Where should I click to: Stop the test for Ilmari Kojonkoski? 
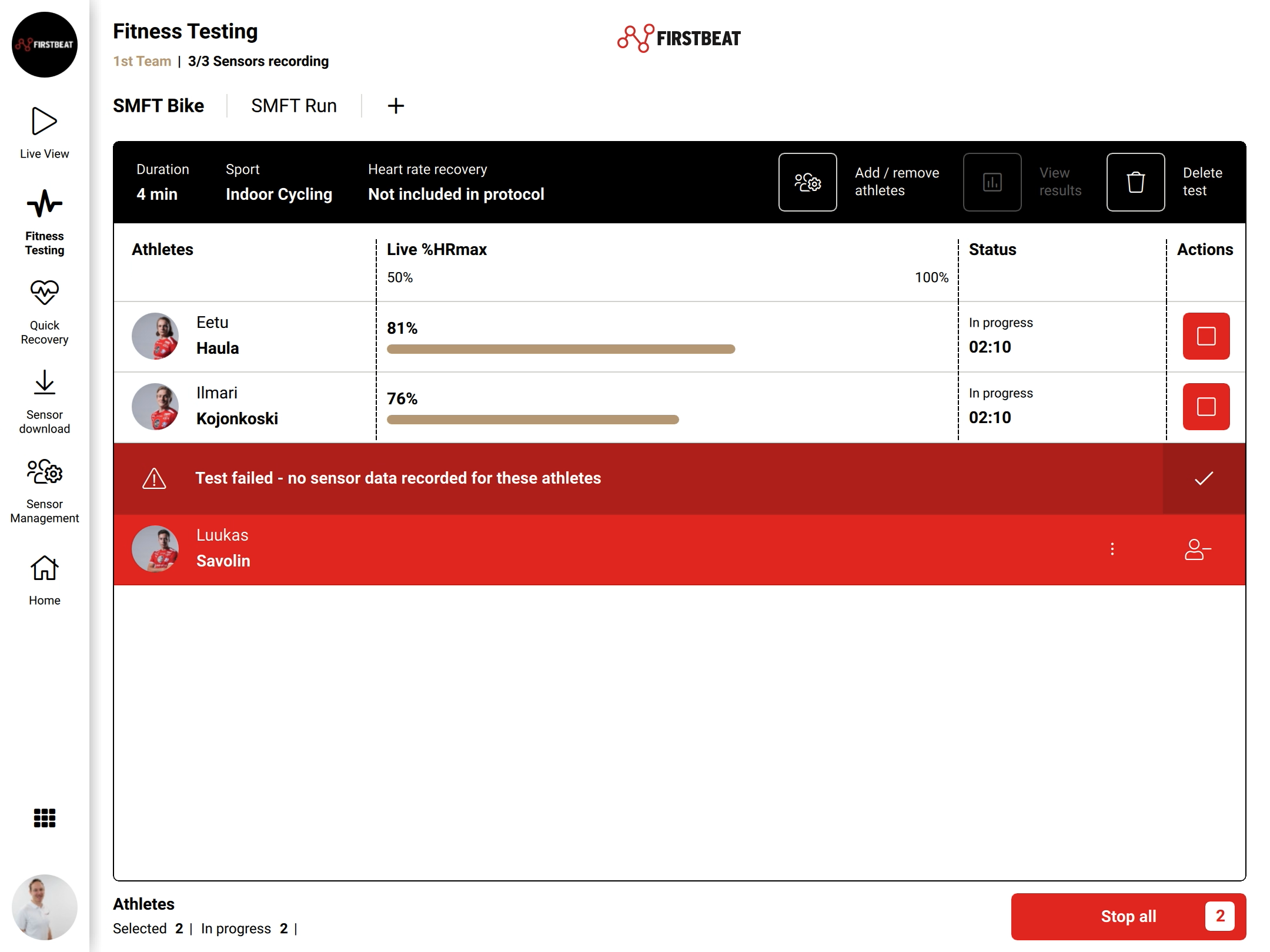(x=1206, y=407)
